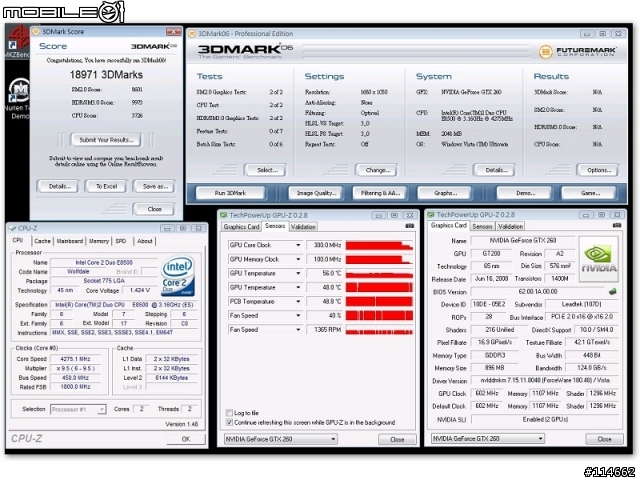The width and height of the screenshot is (640, 480).
Task: Click the Change button under Settings
Action: (378, 170)
